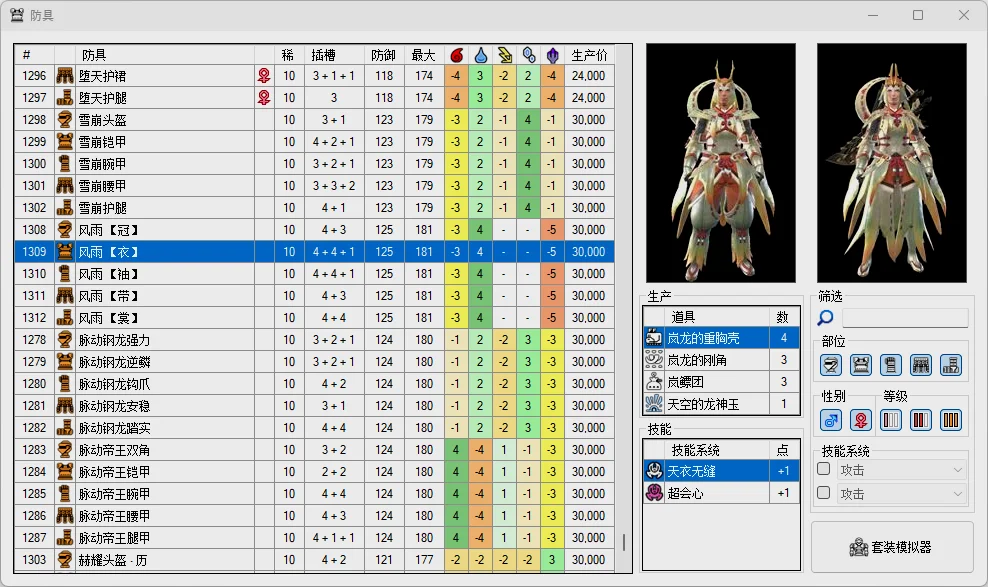
Task: Sort by thunder resistance column icon
Action: [x=504, y=55]
